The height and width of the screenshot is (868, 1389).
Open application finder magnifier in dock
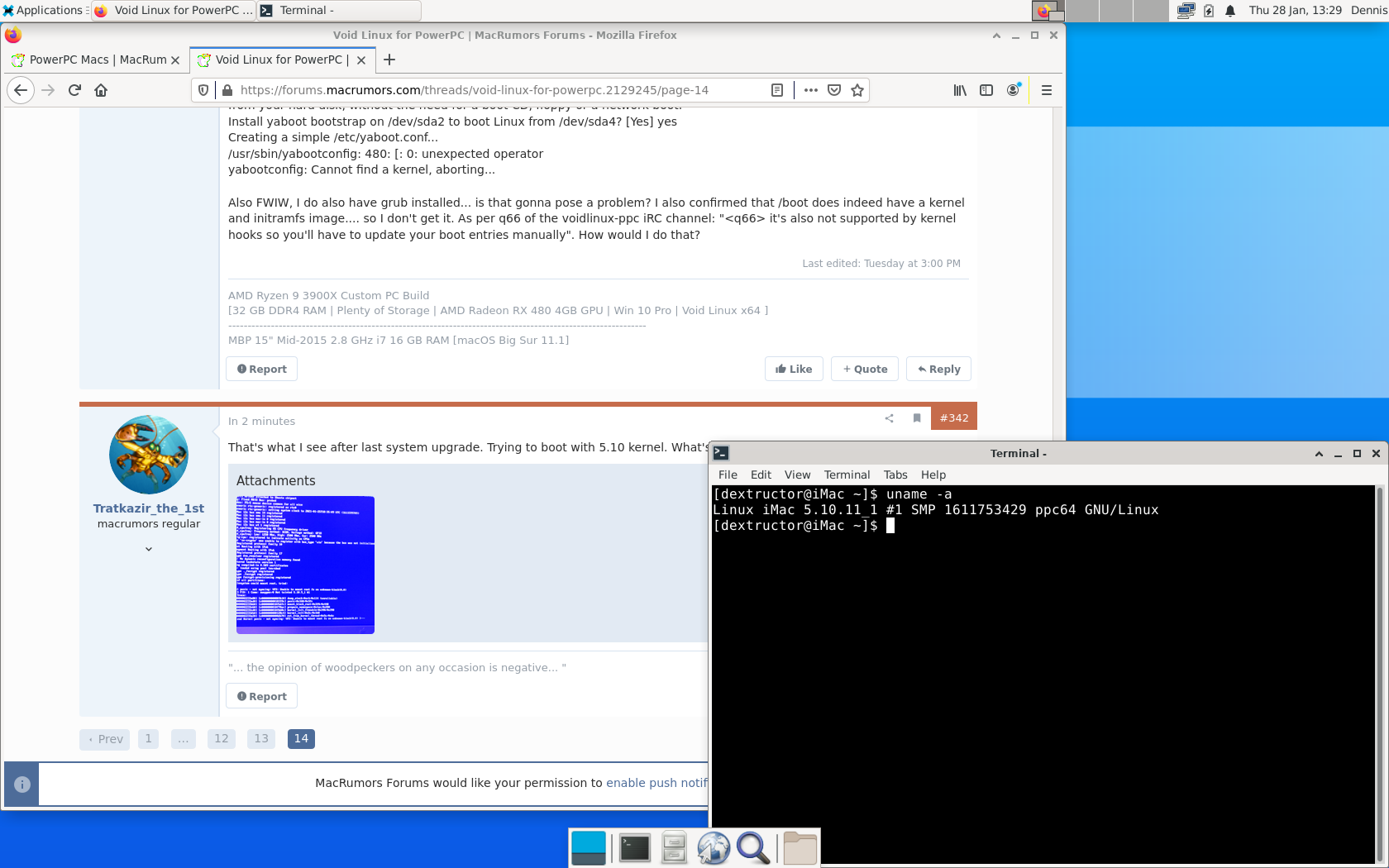pos(753,848)
